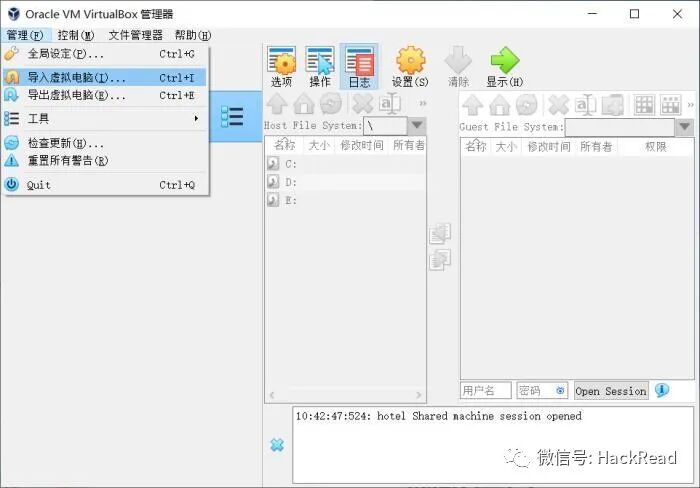Click upper copy icon between file panels
The height and width of the screenshot is (488, 700).
[440, 233]
